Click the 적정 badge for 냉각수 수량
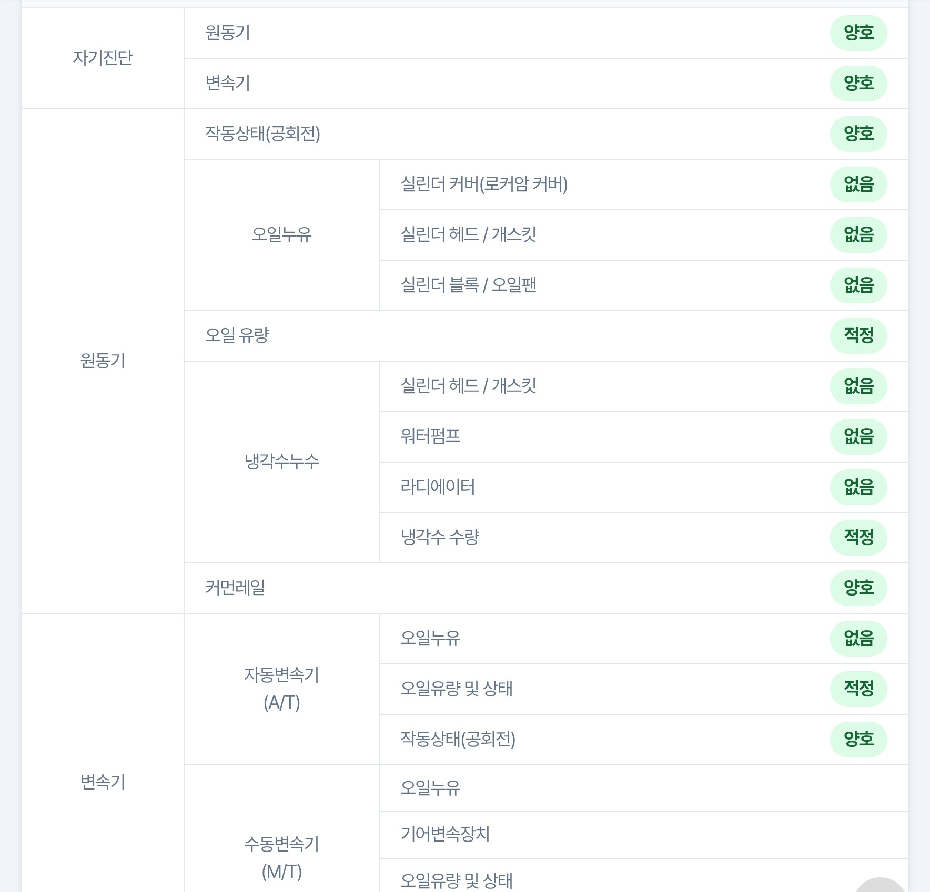 858,538
